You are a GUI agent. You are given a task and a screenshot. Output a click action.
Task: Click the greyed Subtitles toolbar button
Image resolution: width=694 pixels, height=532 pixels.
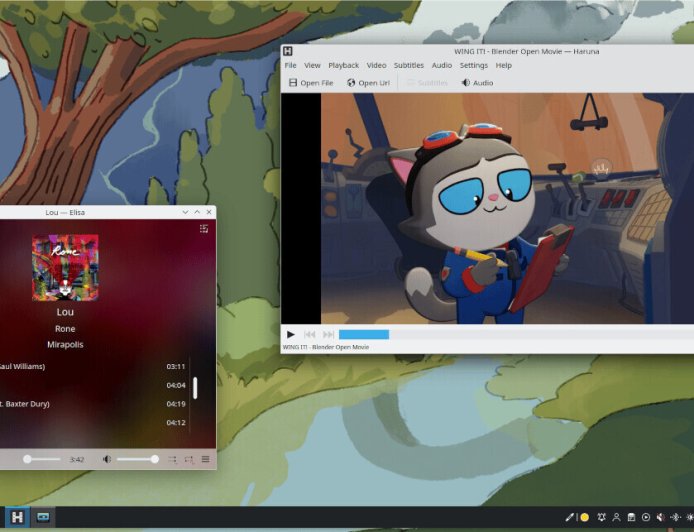427,83
